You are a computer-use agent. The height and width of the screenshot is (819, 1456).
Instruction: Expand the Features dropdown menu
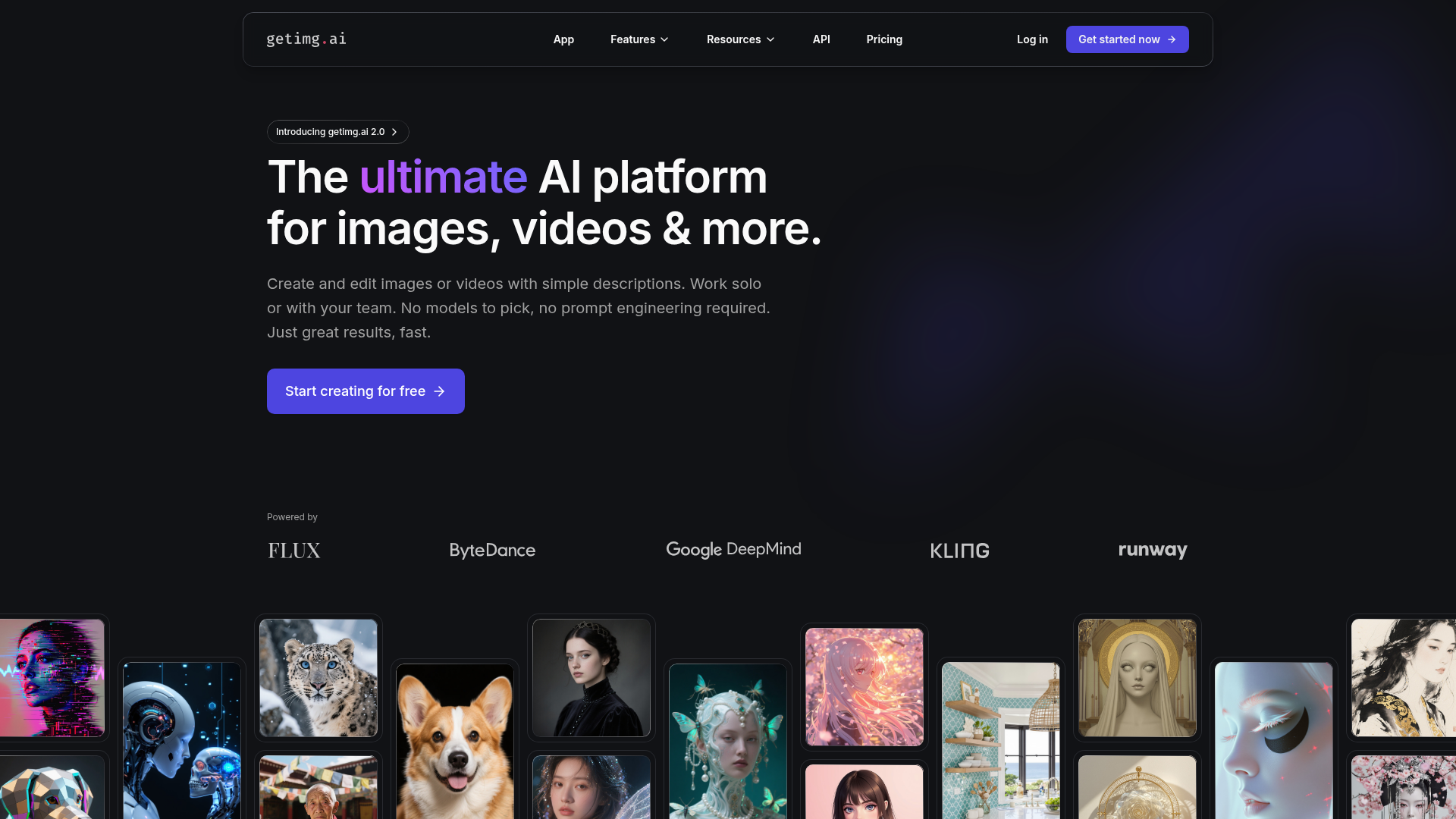click(x=639, y=39)
